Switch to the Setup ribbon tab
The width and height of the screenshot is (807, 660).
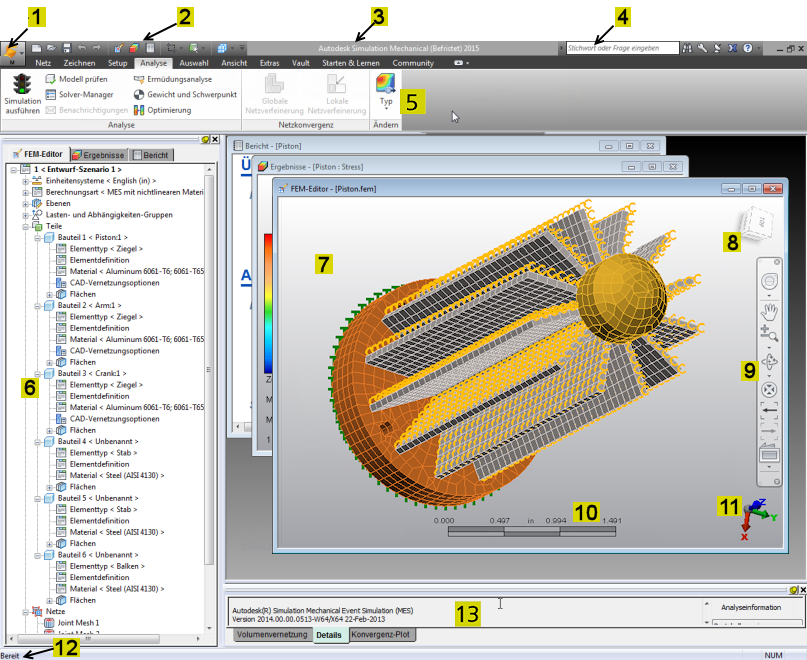tap(117, 63)
